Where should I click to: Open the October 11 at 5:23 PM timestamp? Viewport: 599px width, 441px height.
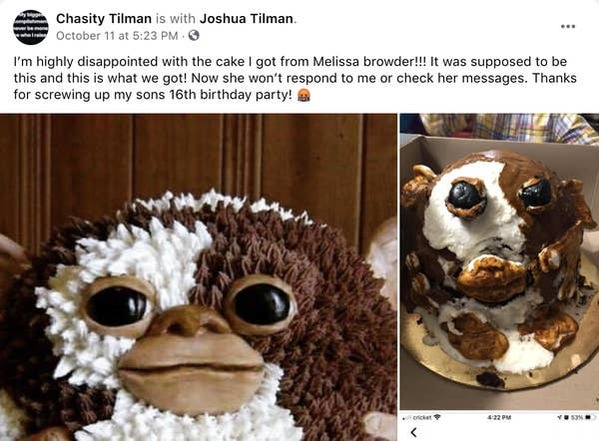[x=117, y=36]
